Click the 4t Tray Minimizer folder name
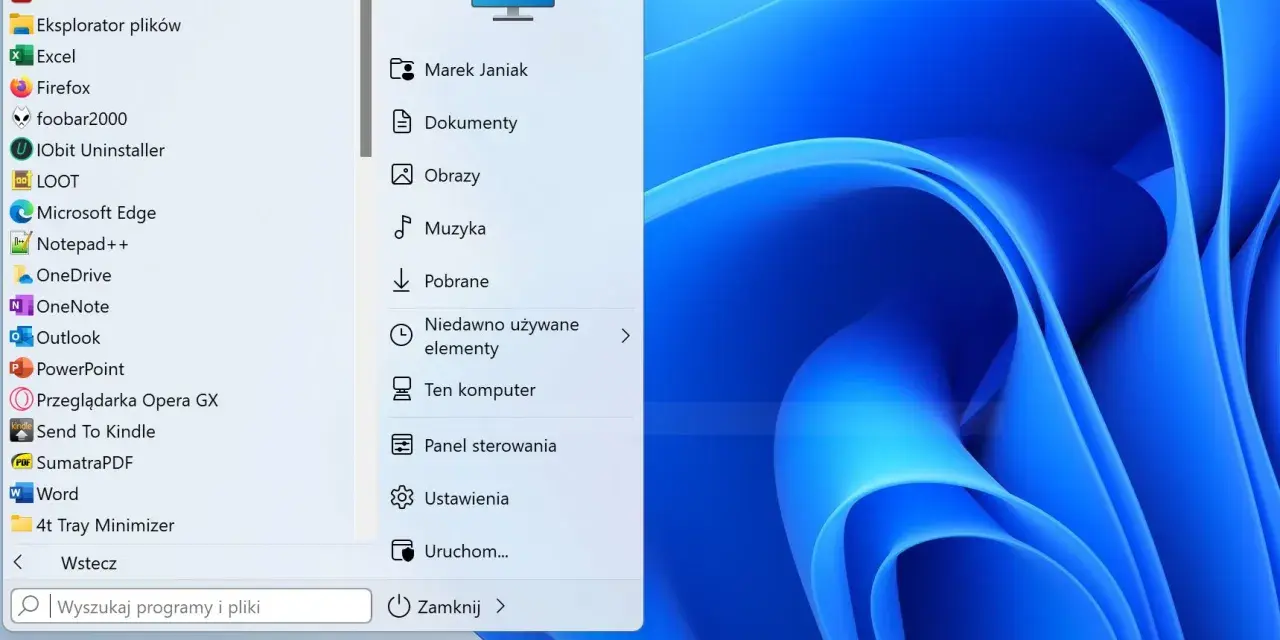The image size is (1280, 640). [x=105, y=525]
